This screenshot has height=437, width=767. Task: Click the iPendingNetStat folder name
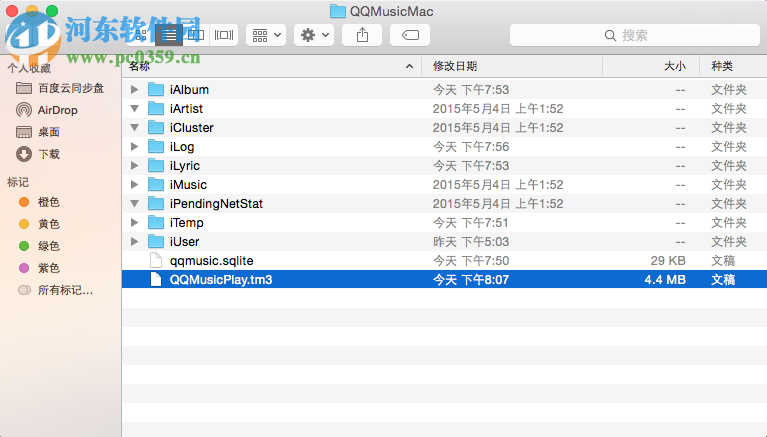click(216, 204)
